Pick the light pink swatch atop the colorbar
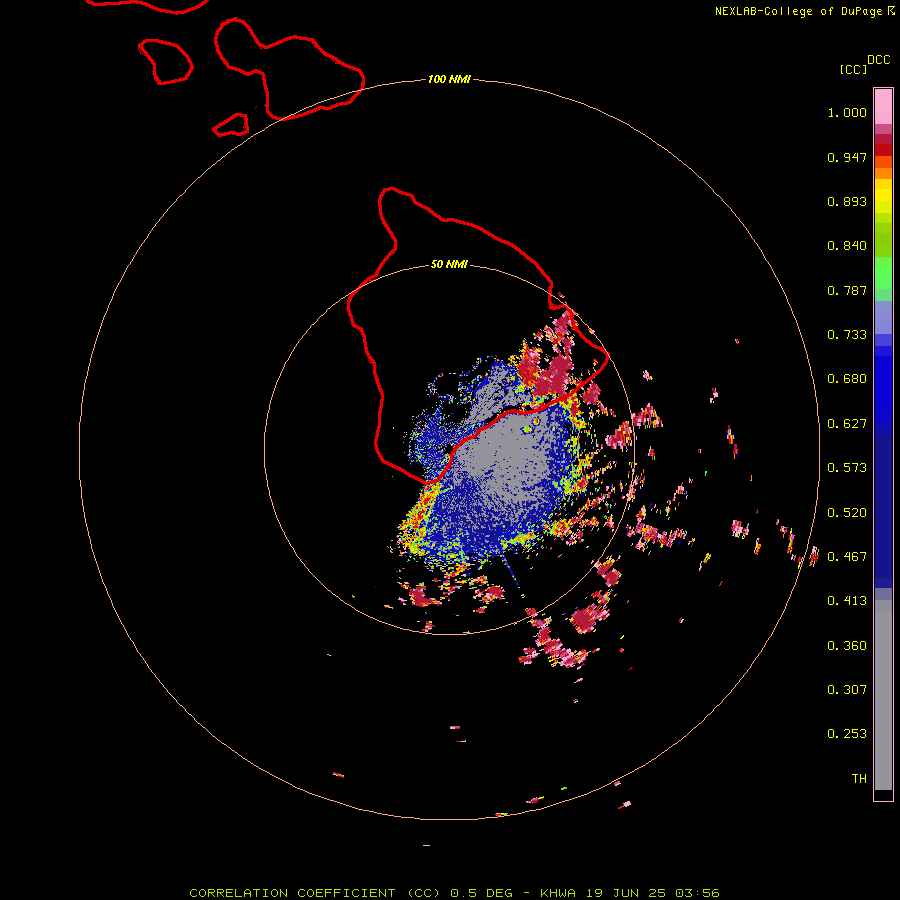900x900 pixels. (x=883, y=106)
